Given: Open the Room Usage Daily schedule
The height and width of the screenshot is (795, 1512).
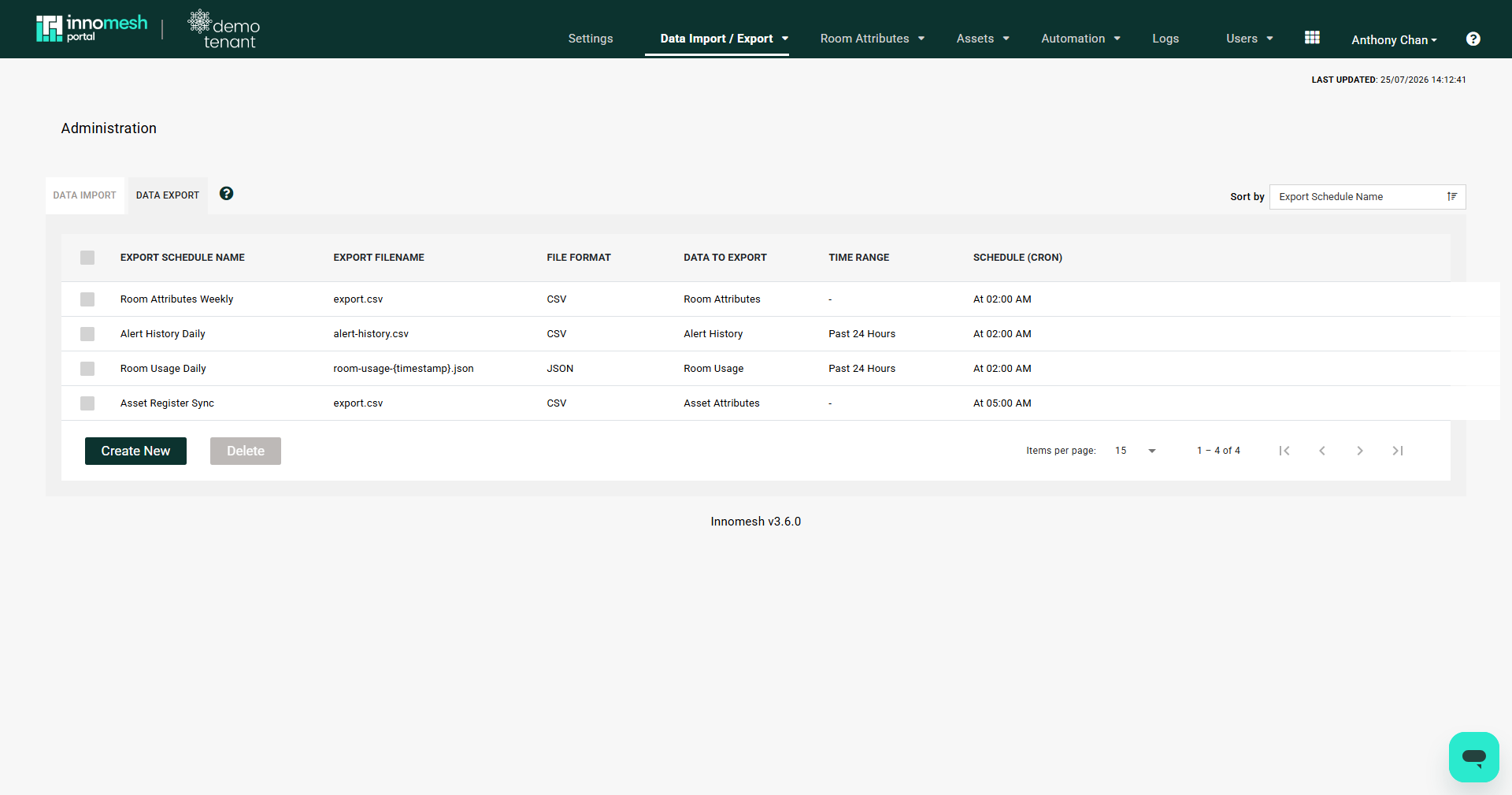Looking at the screenshot, I should tap(163, 369).
